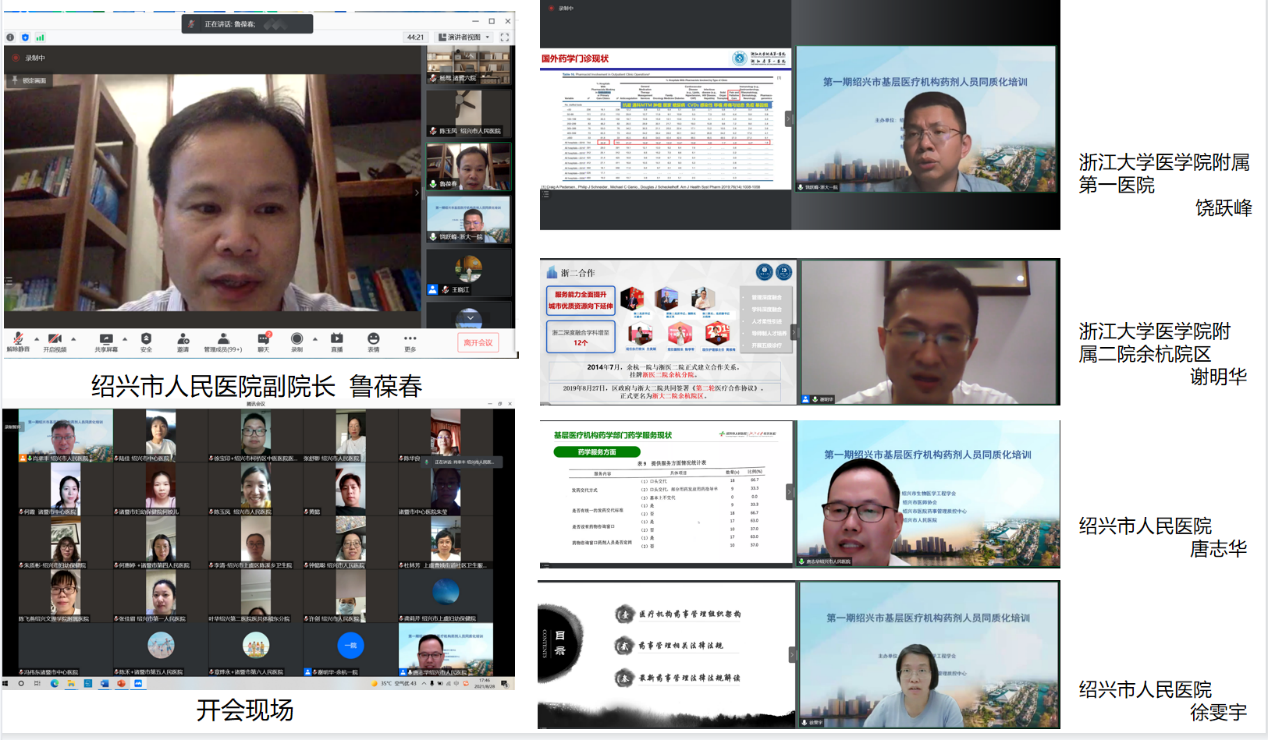1268x740 pixels.
Task: Open 共享屏幕 screen sharing
Action: 106,343
